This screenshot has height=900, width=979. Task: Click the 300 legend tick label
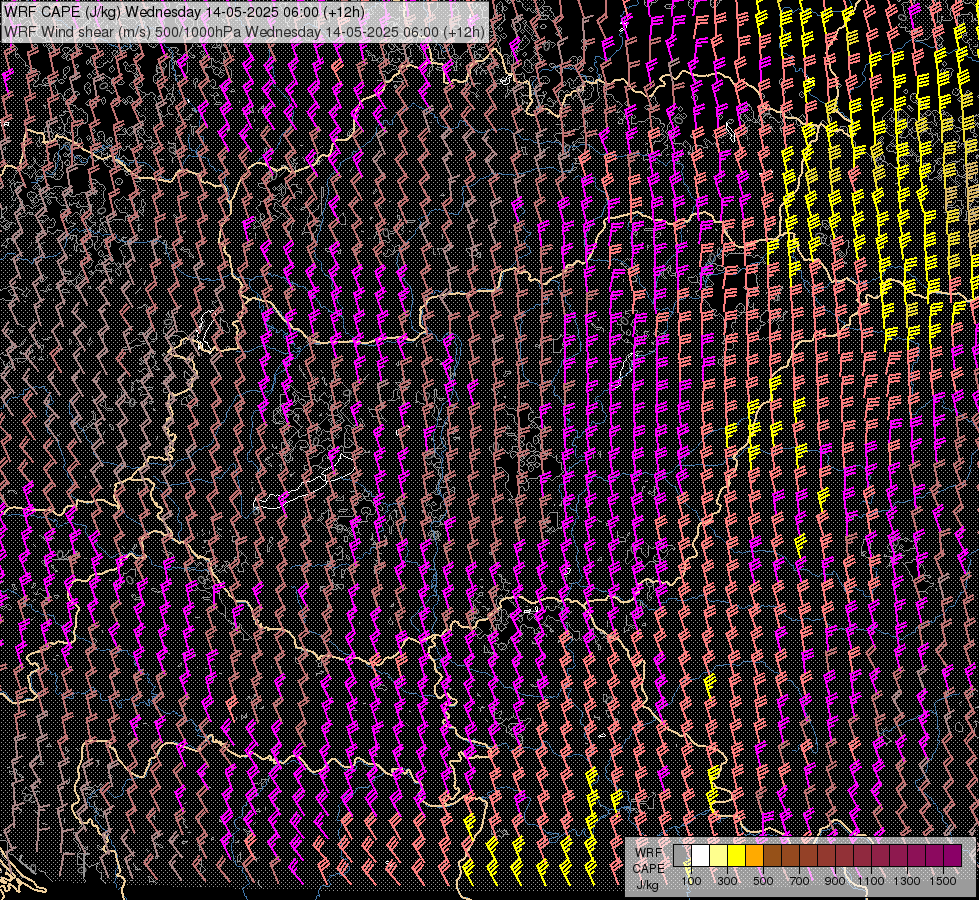pos(727,881)
